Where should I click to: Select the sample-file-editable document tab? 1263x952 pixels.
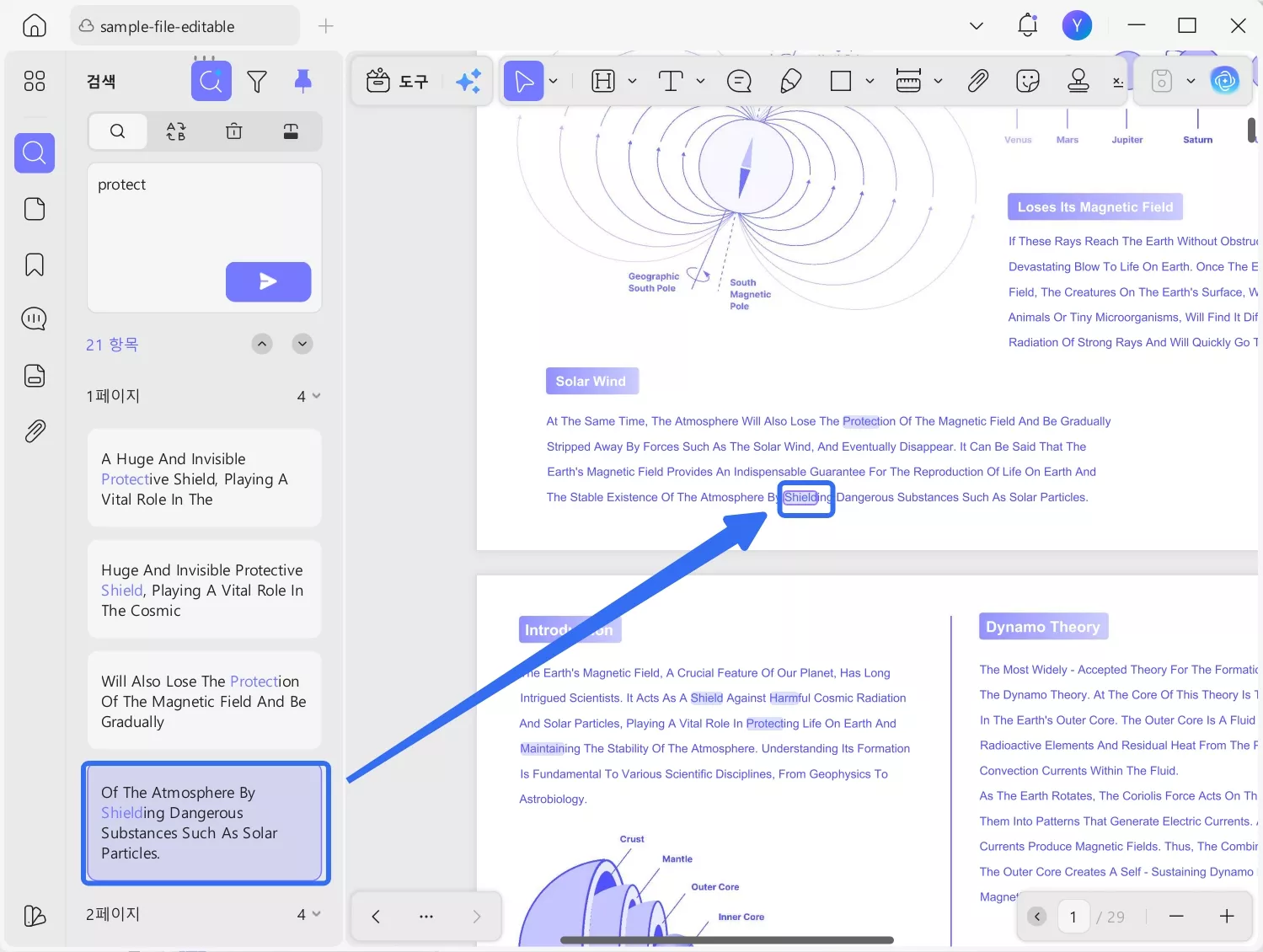185,26
